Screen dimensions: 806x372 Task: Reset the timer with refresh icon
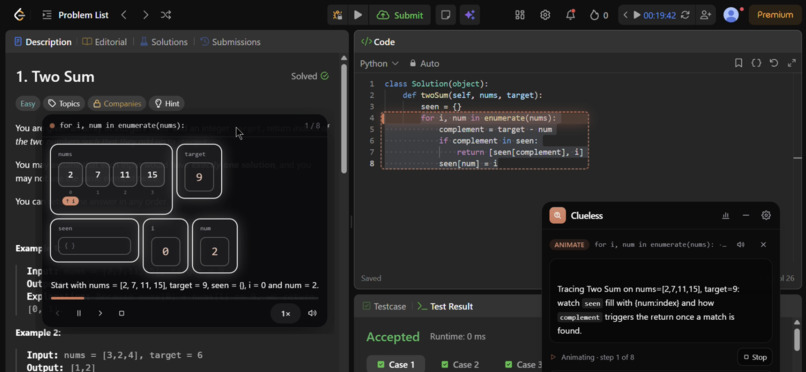(x=685, y=15)
